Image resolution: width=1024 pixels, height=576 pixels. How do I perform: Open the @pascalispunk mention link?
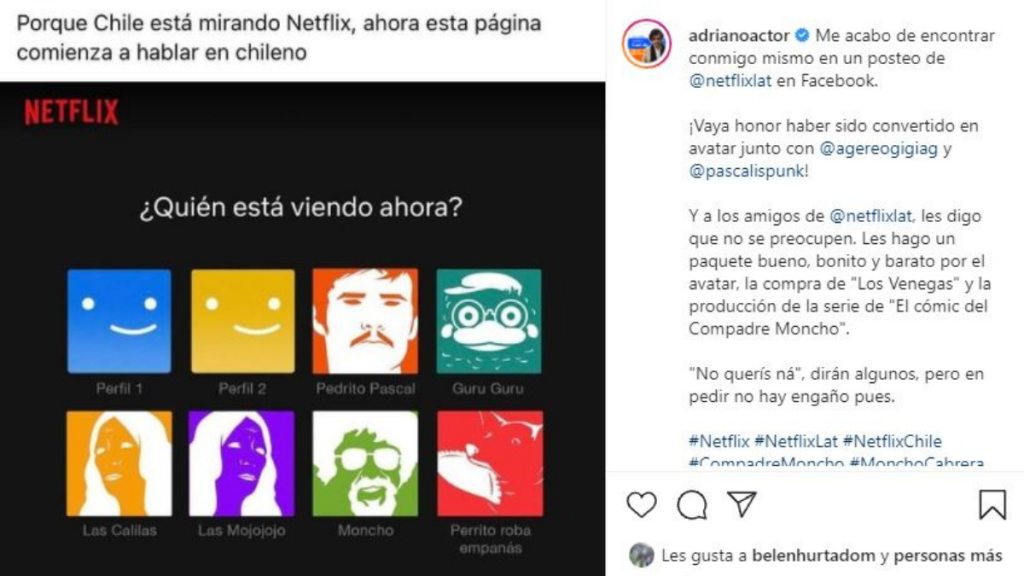(x=746, y=171)
